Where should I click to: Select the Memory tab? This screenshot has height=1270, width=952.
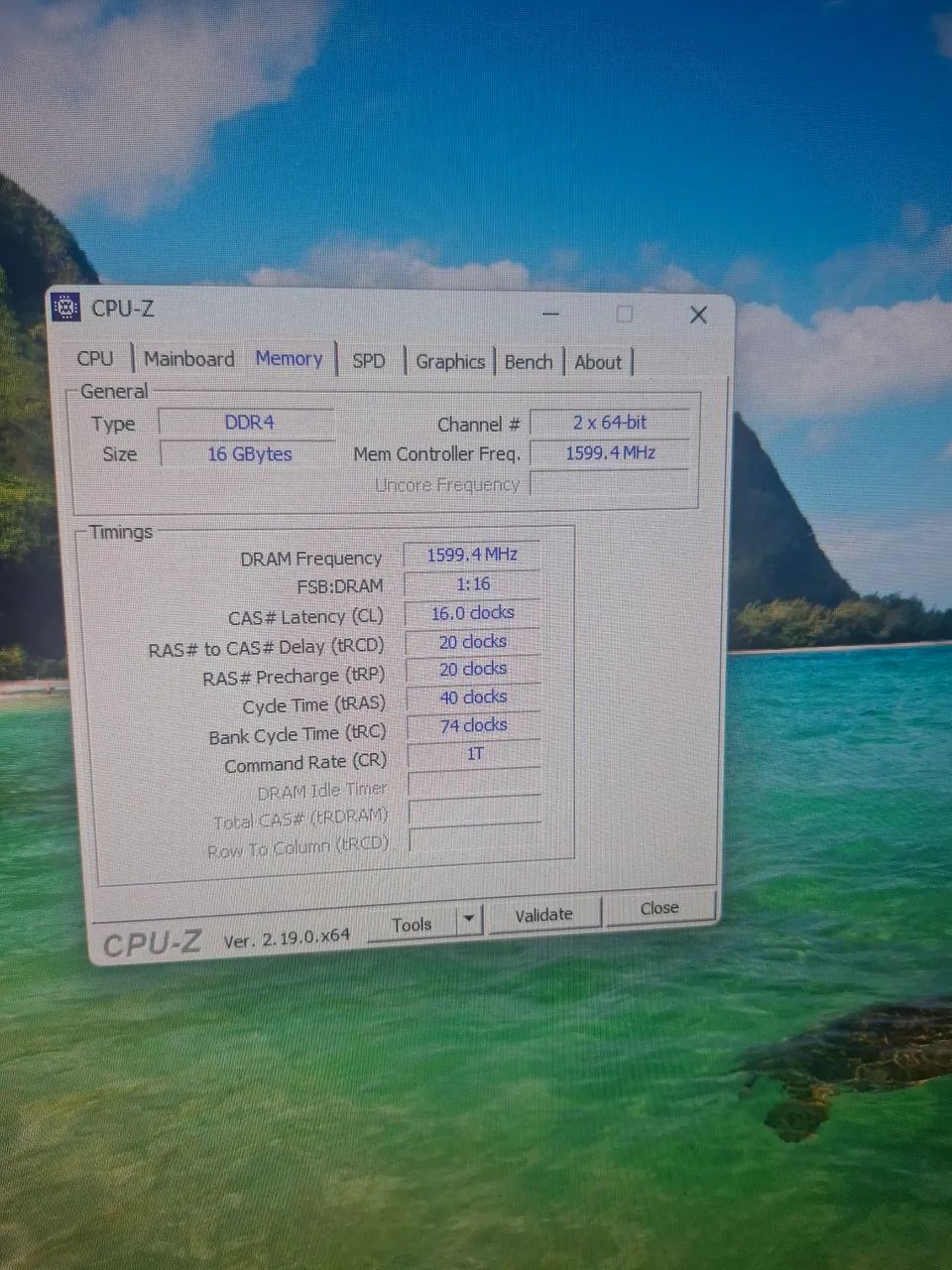[290, 359]
